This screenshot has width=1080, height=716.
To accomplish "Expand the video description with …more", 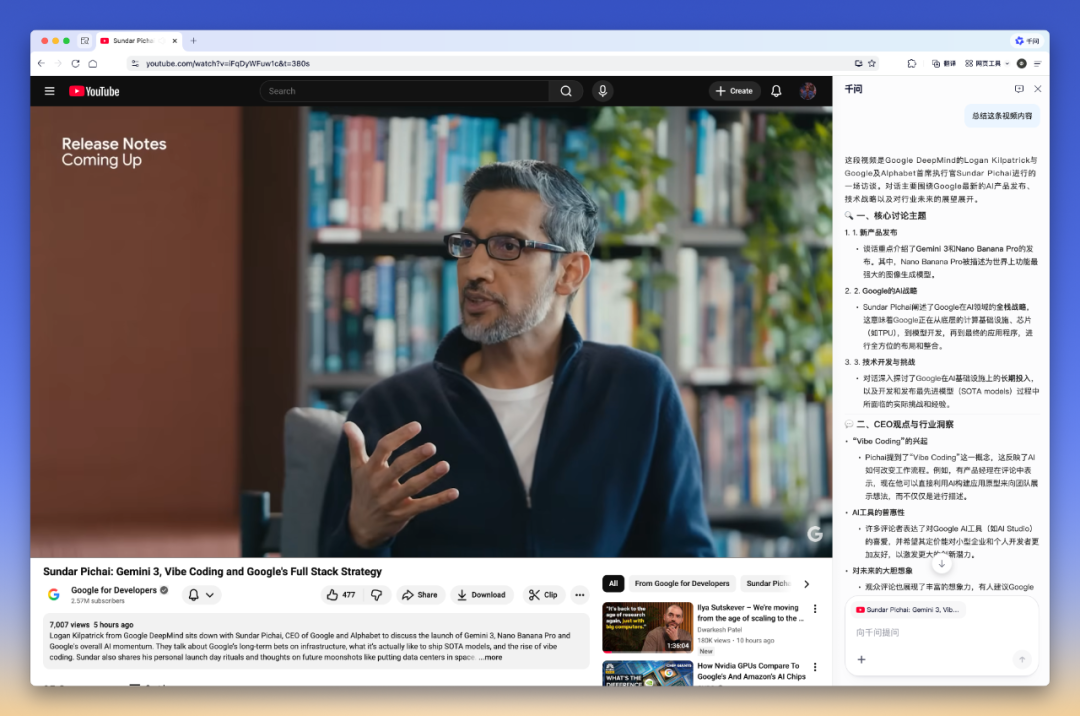I will 492,657.
